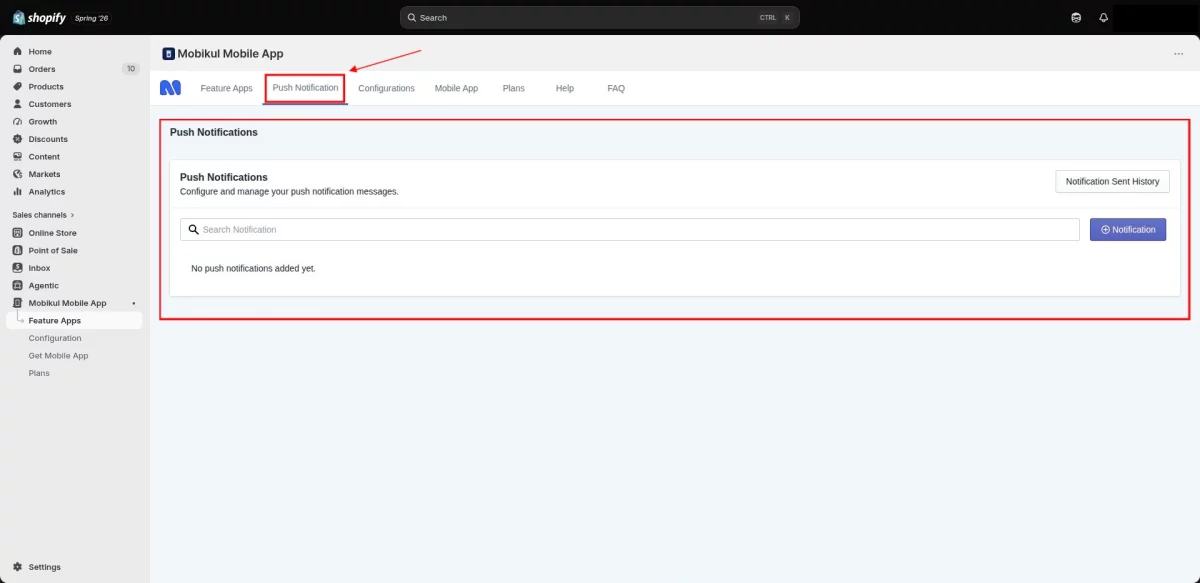This screenshot has height=583, width=1200.
Task: Click the notifications bell icon
Action: pyautogui.click(x=1104, y=17)
